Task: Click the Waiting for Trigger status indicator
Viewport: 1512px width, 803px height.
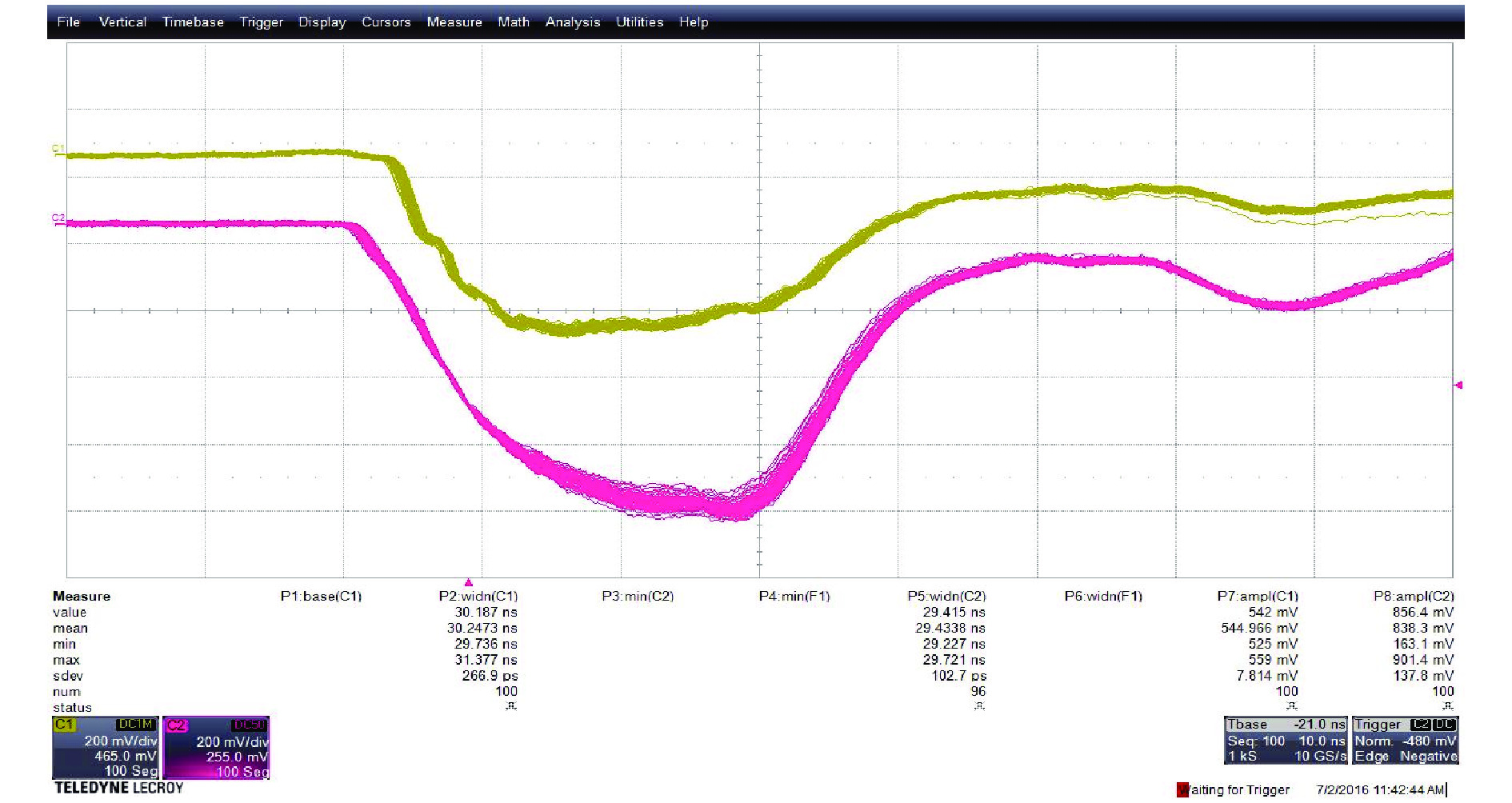Action: coord(1234,790)
